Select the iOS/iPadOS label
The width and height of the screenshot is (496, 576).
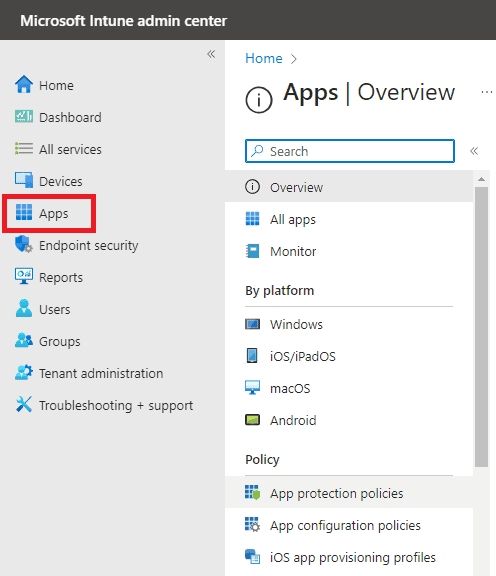303,356
